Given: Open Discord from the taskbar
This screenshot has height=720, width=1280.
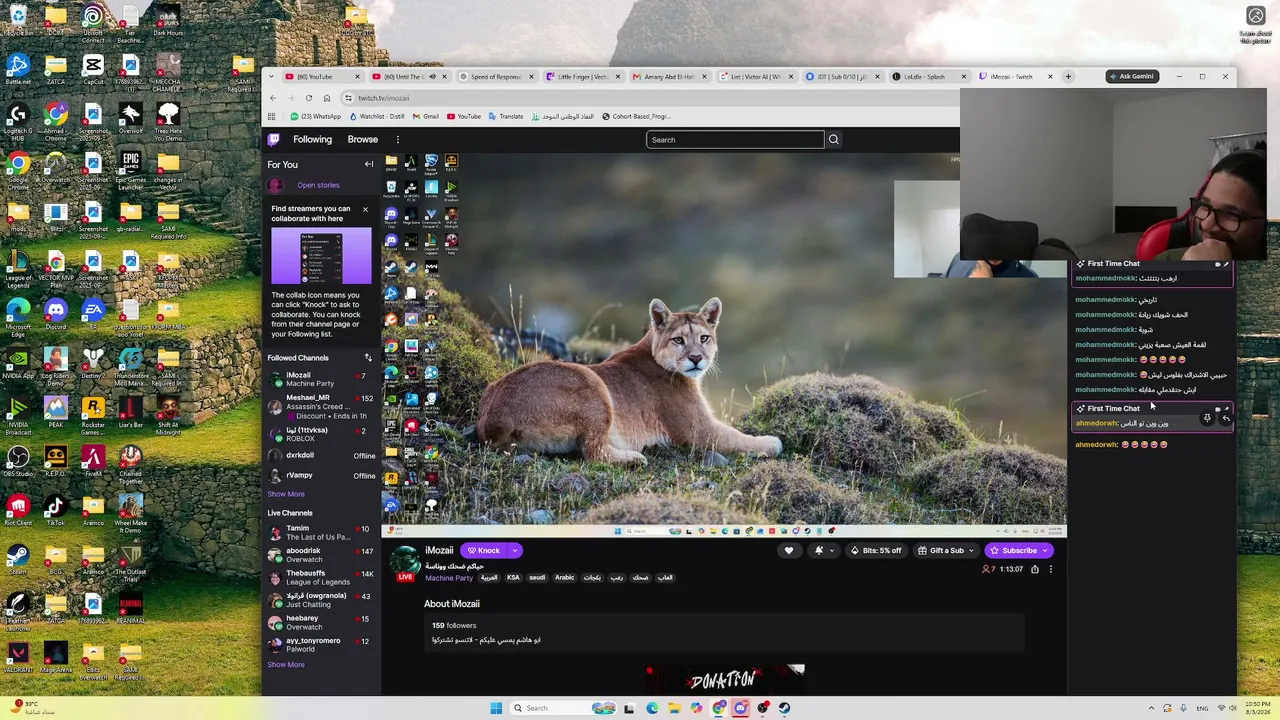Looking at the screenshot, I should (x=740, y=708).
